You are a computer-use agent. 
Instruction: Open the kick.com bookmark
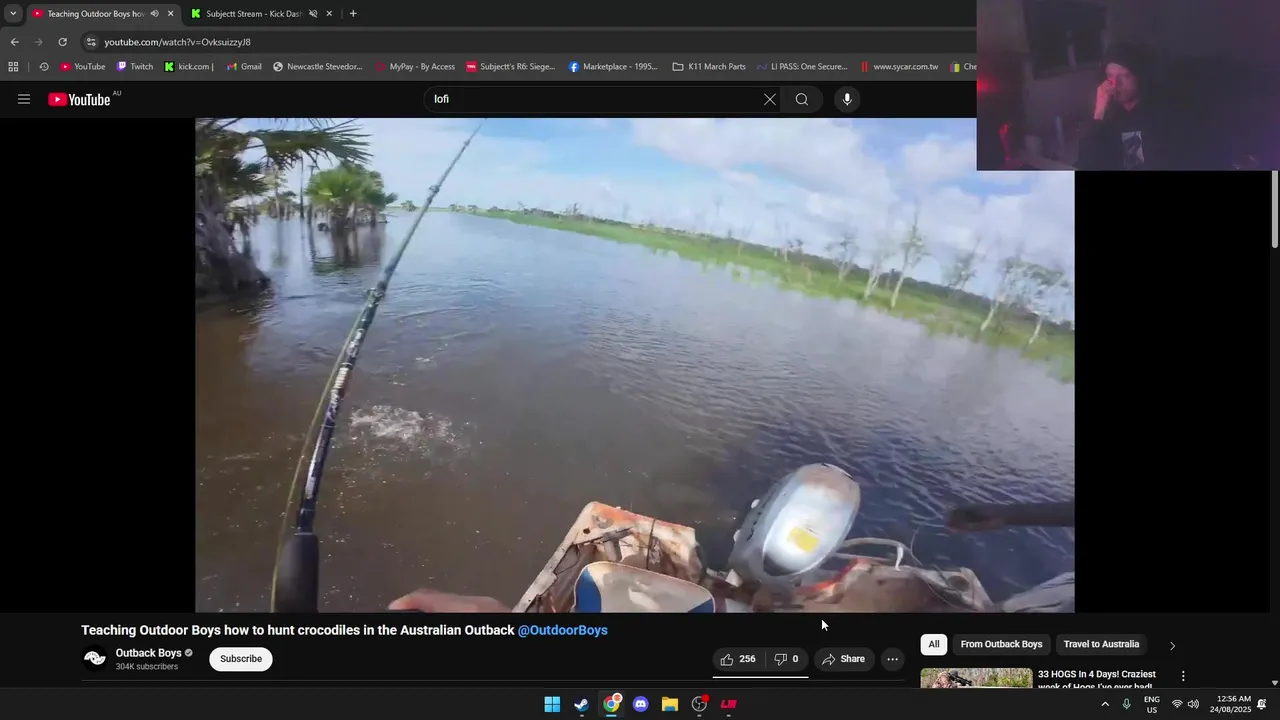[189, 67]
